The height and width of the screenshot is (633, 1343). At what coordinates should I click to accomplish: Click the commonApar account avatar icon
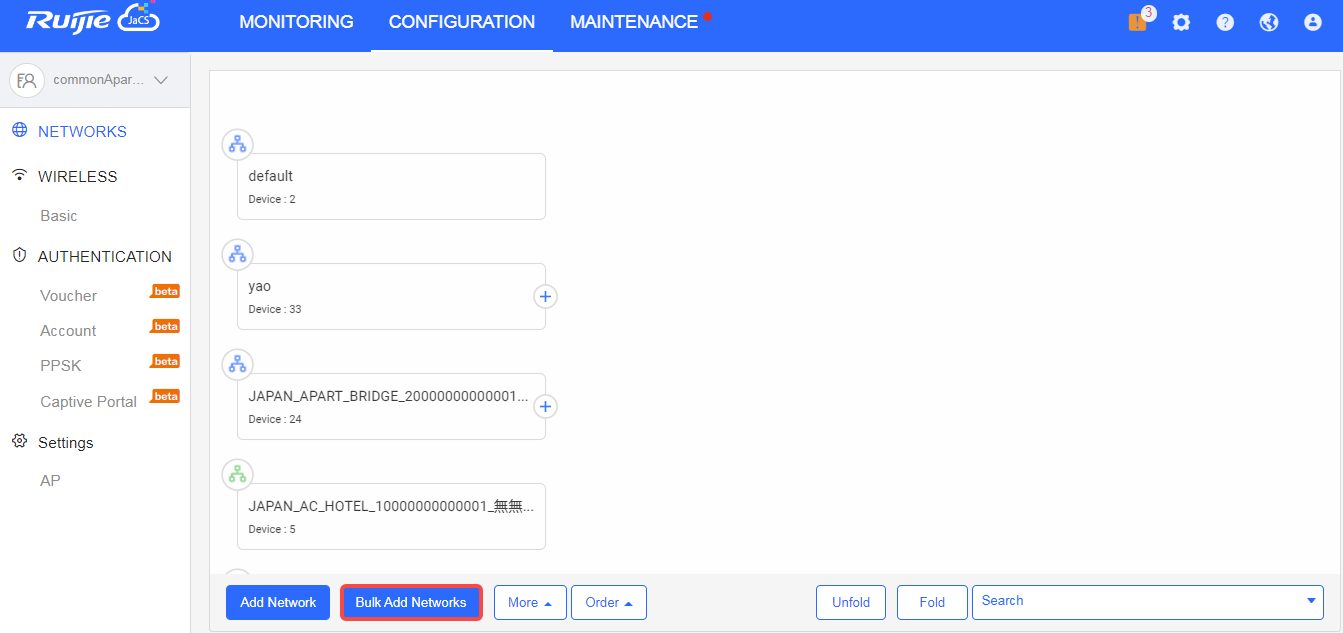click(x=27, y=80)
